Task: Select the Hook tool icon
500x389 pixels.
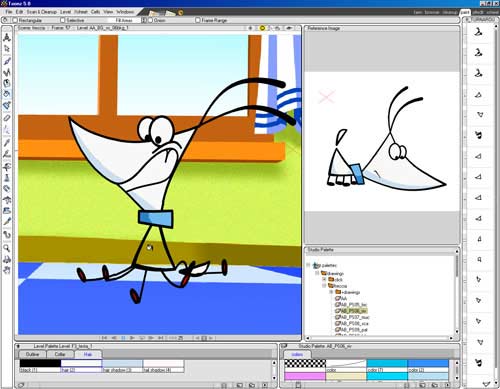Action: coord(7,235)
